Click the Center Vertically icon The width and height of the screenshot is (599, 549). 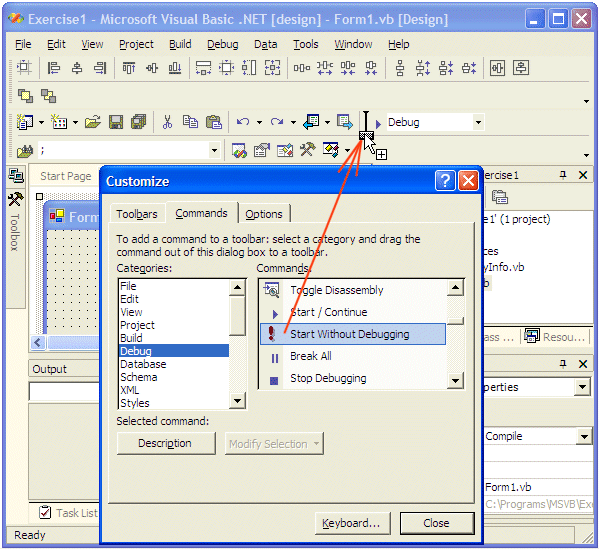(x=521, y=68)
